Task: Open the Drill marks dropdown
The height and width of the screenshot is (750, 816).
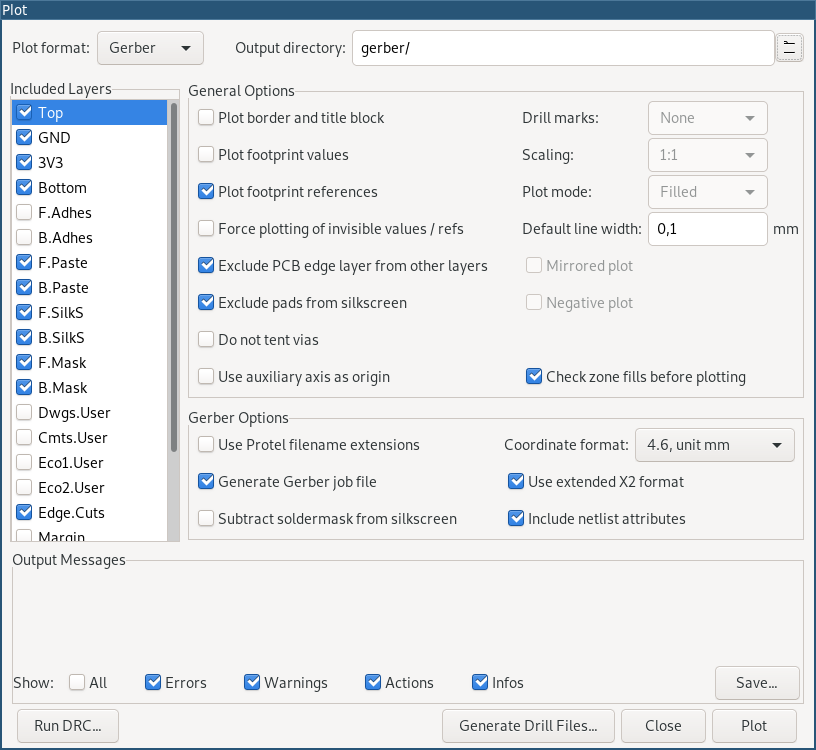Action: (707, 118)
